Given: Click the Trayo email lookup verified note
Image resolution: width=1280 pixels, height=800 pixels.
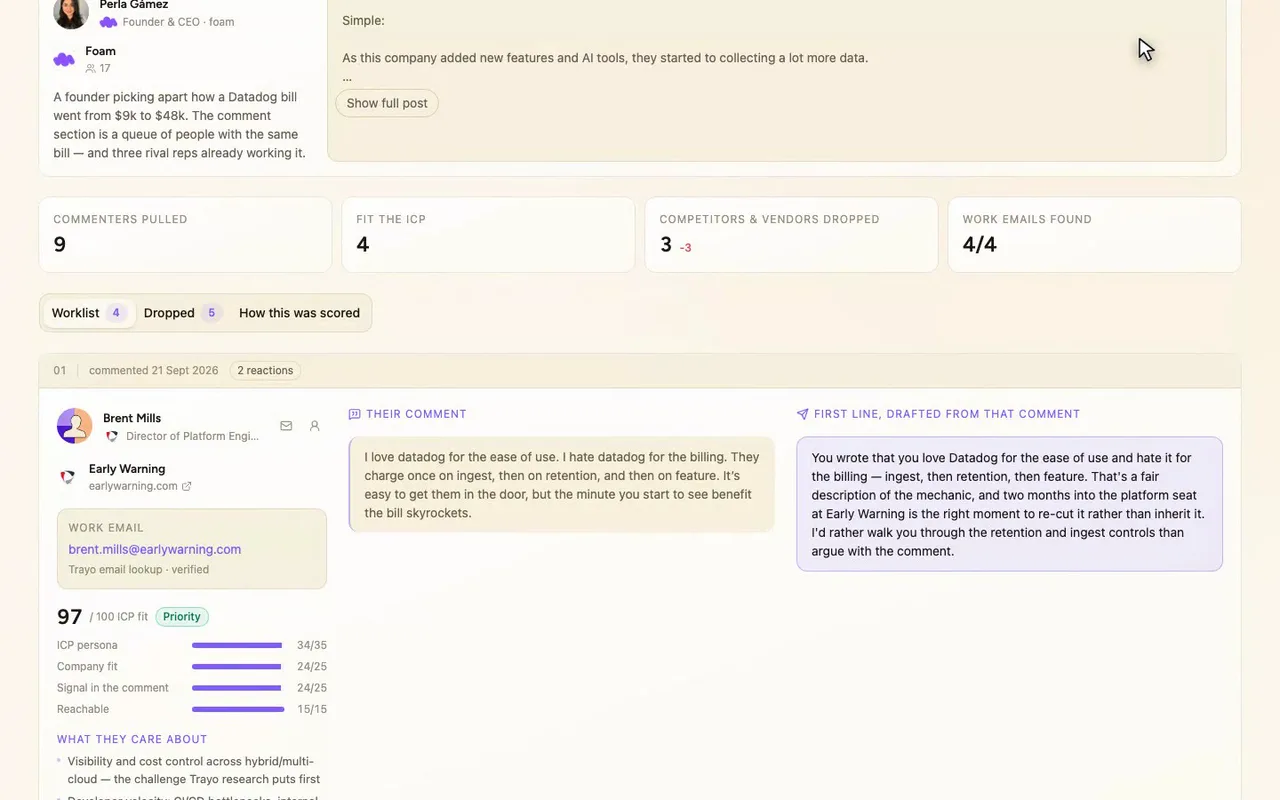Looking at the screenshot, I should pos(139,569).
